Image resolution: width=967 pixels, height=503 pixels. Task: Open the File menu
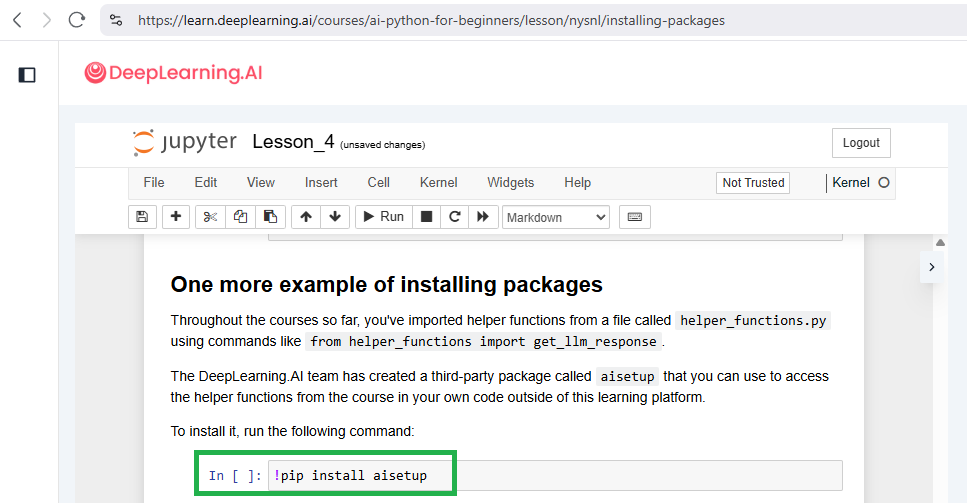[x=154, y=183]
